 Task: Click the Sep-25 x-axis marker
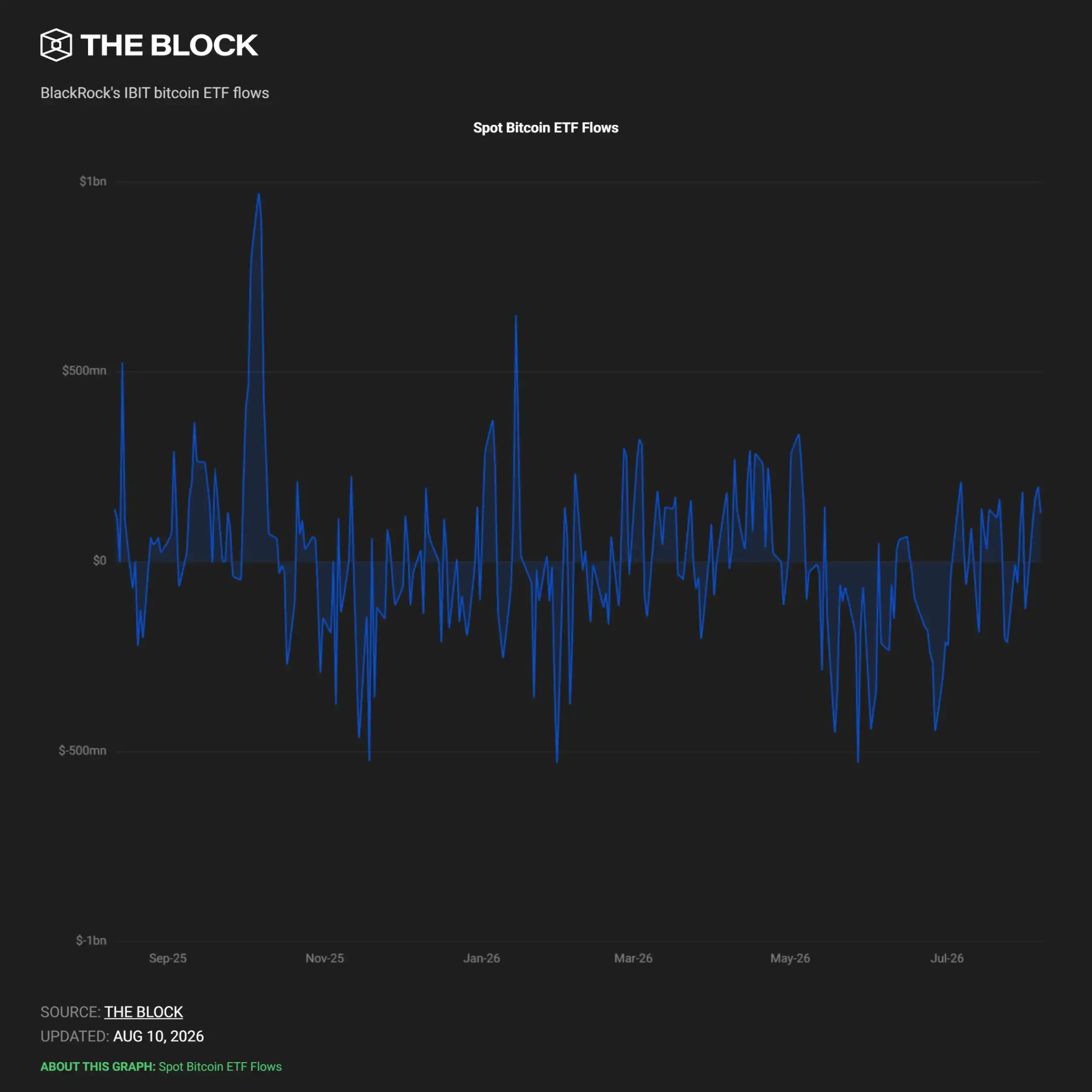point(168,959)
